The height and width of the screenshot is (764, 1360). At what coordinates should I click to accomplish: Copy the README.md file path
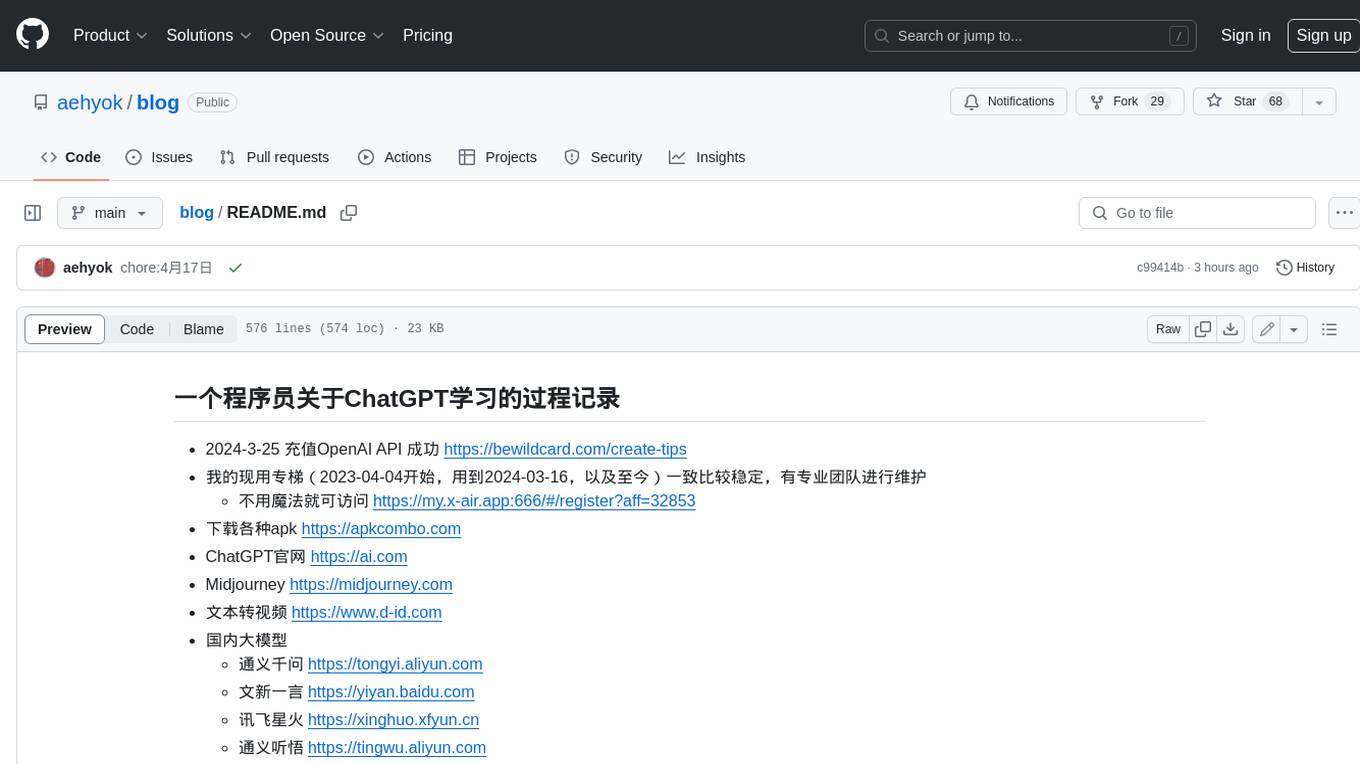(x=349, y=213)
